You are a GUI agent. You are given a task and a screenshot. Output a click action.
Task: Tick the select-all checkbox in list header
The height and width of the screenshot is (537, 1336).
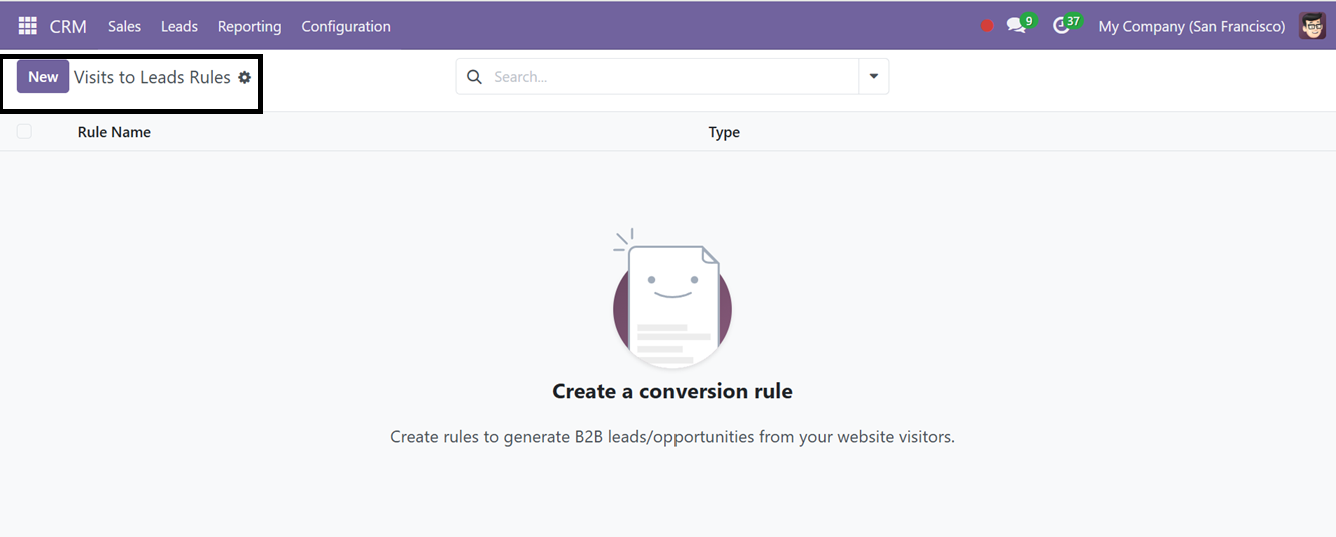tap(24, 131)
